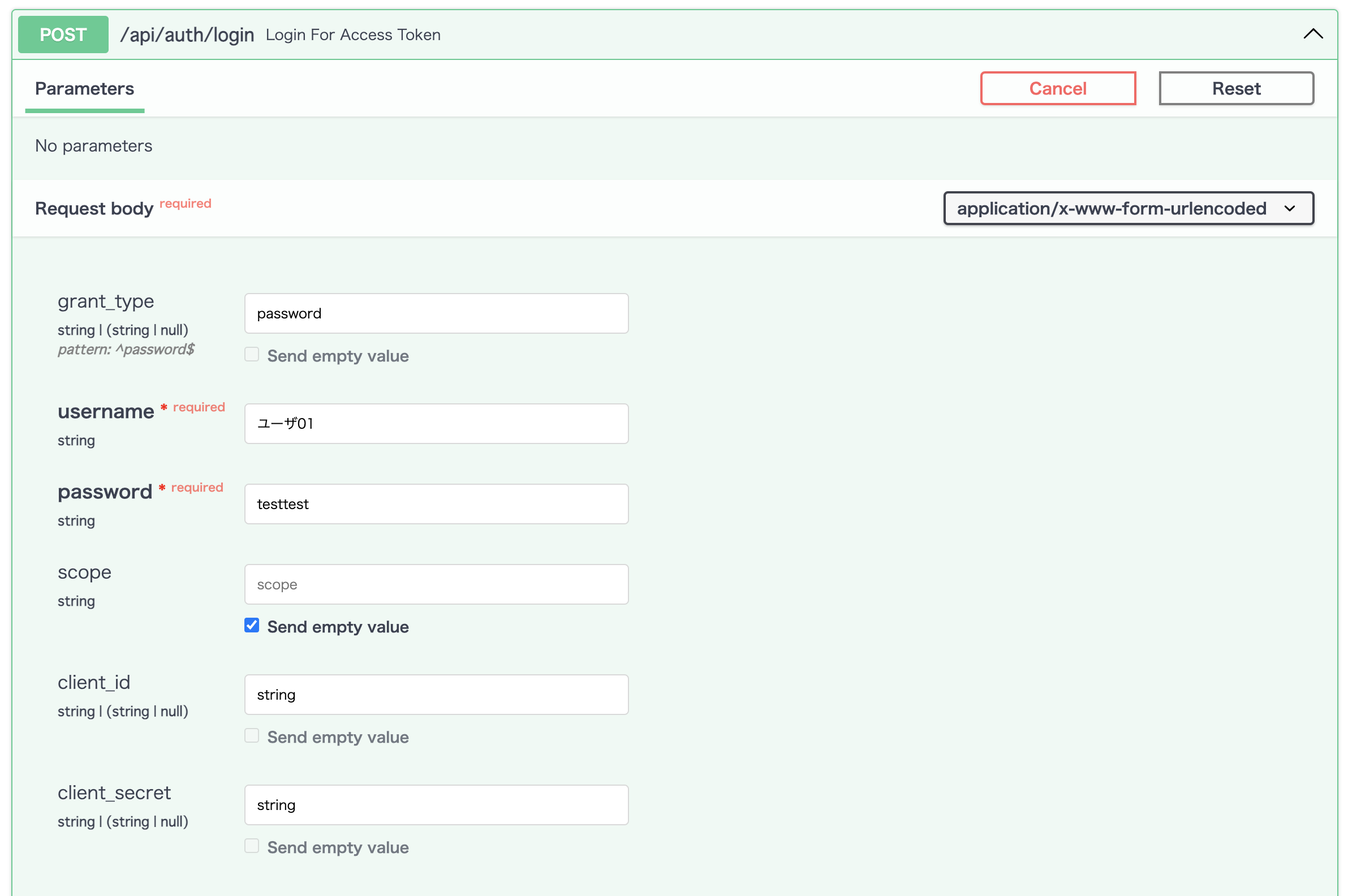Uncheck Send empty value under scope
The image size is (1361, 896).
click(252, 626)
